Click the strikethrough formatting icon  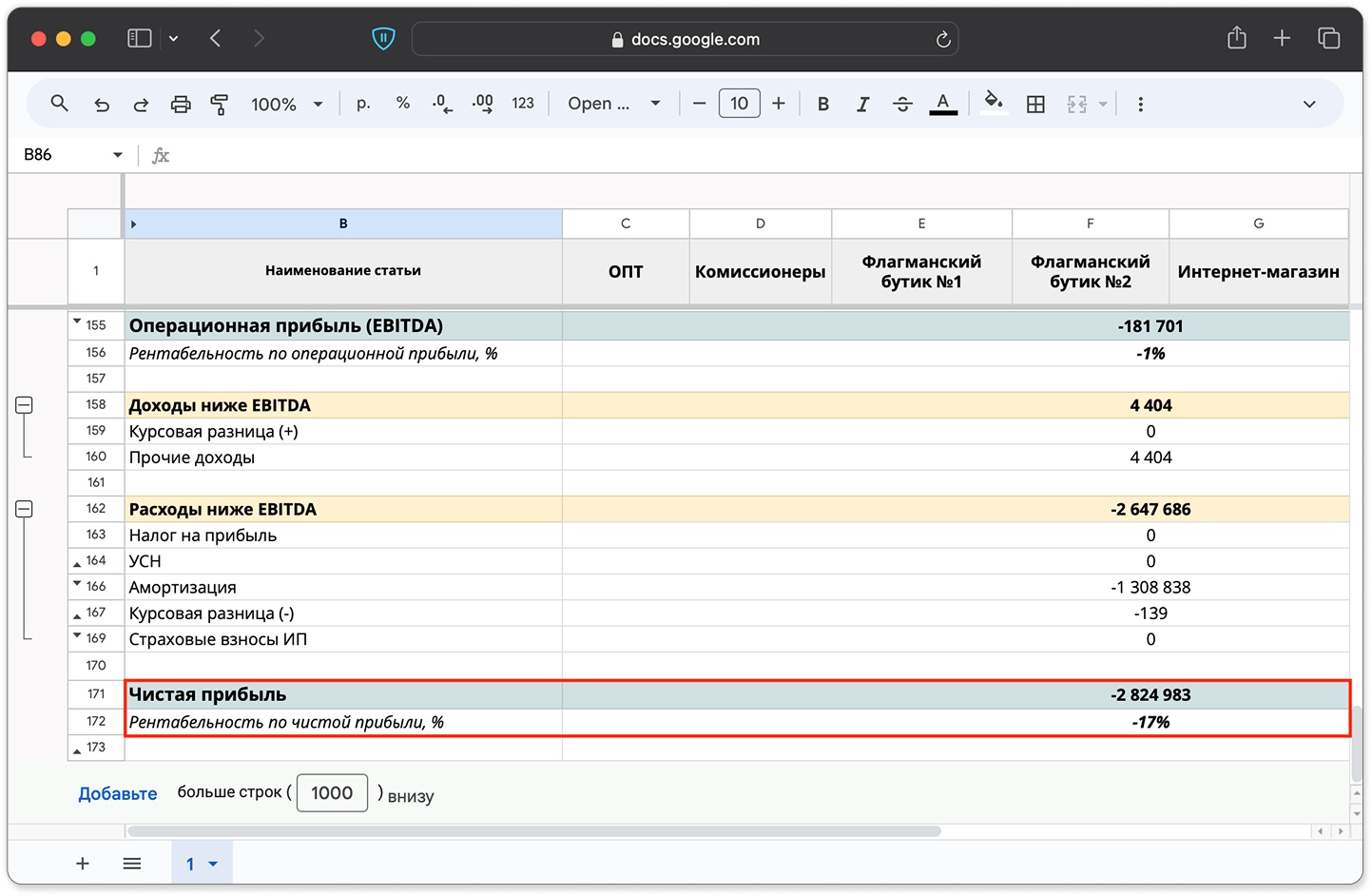coord(902,105)
